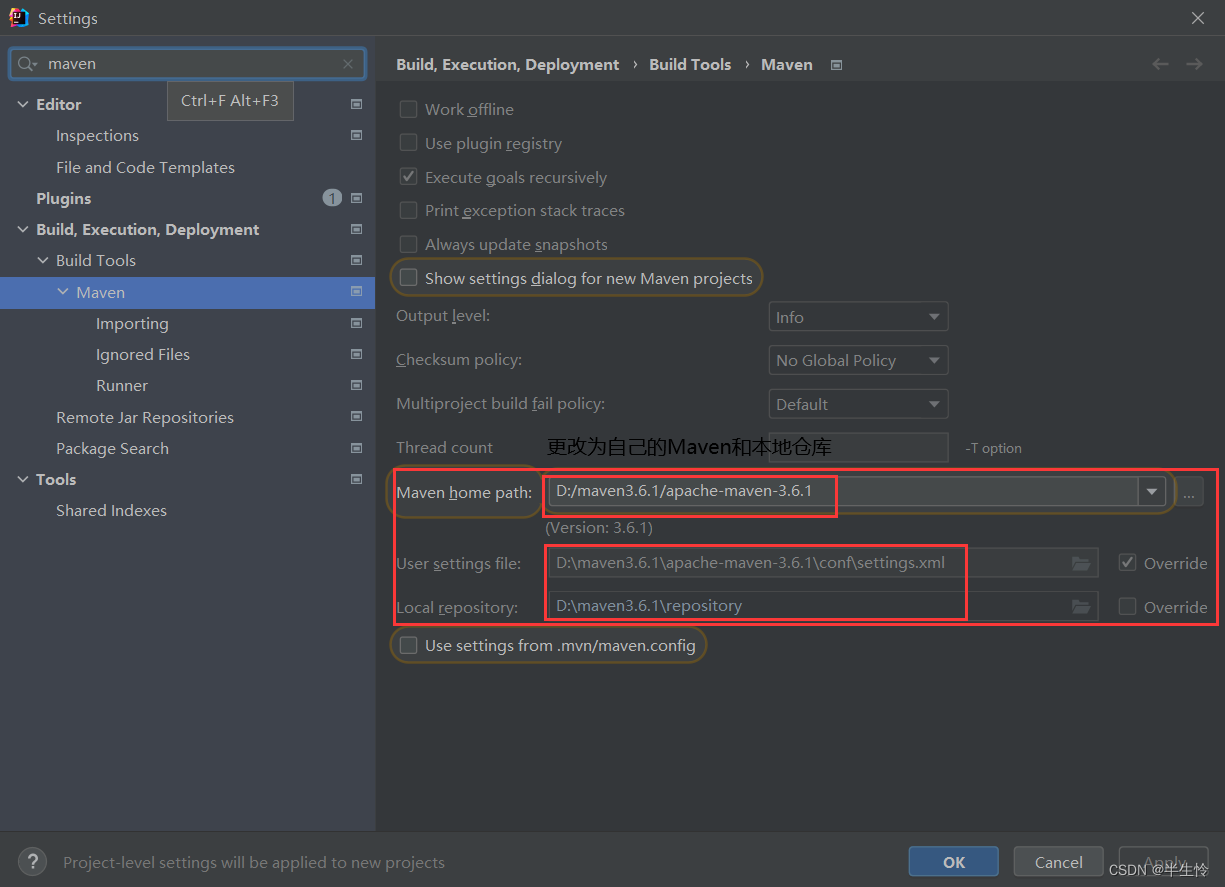Viewport: 1225px width, 887px height.
Task: Check Use settings from .mvn/maven.config
Action: (x=408, y=645)
